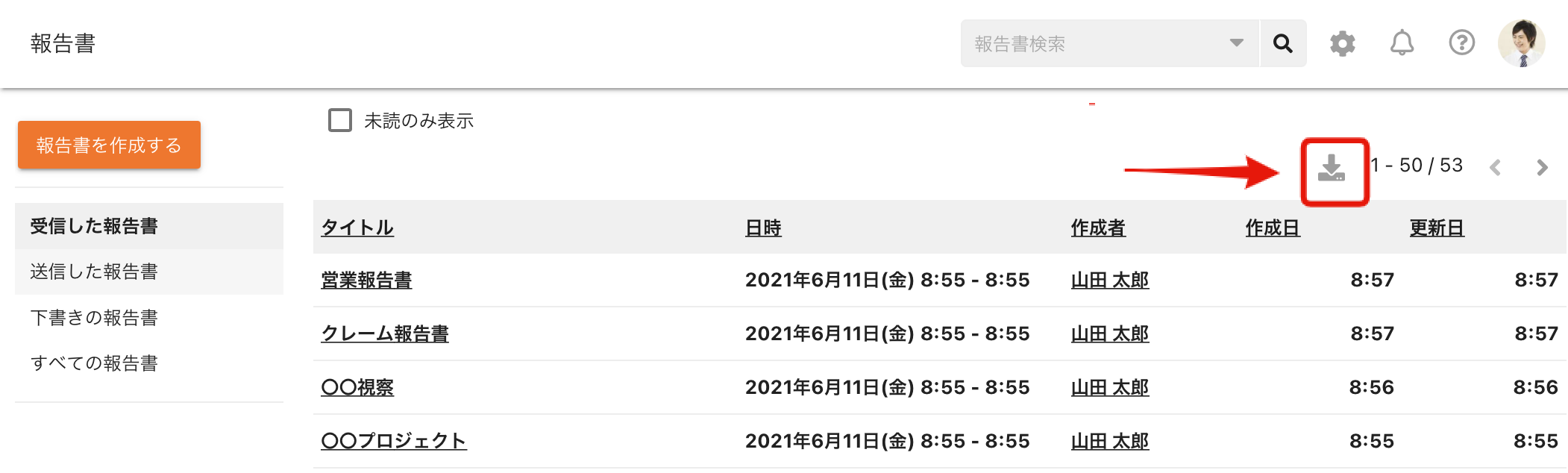The width and height of the screenshot is (1568, 473).
Task: Sort by the タイトル column header
Action: click(357, 228)
